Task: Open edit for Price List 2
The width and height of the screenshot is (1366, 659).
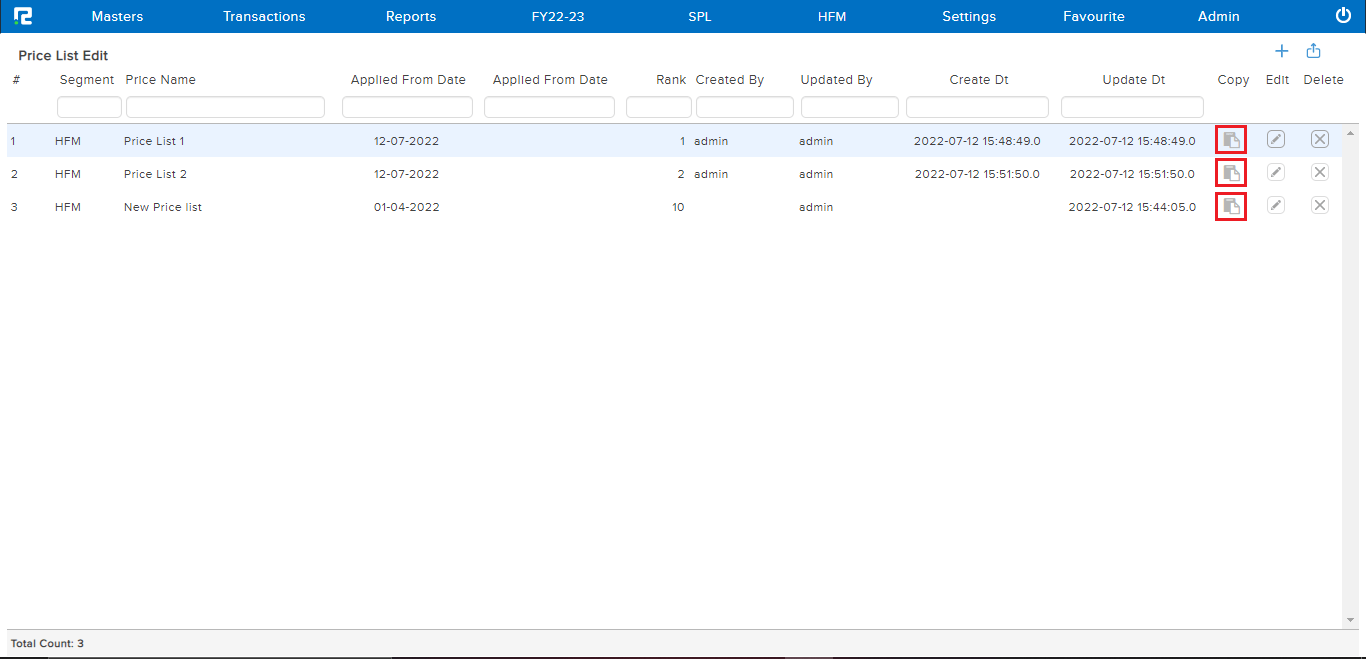Action: (1276, 172)
